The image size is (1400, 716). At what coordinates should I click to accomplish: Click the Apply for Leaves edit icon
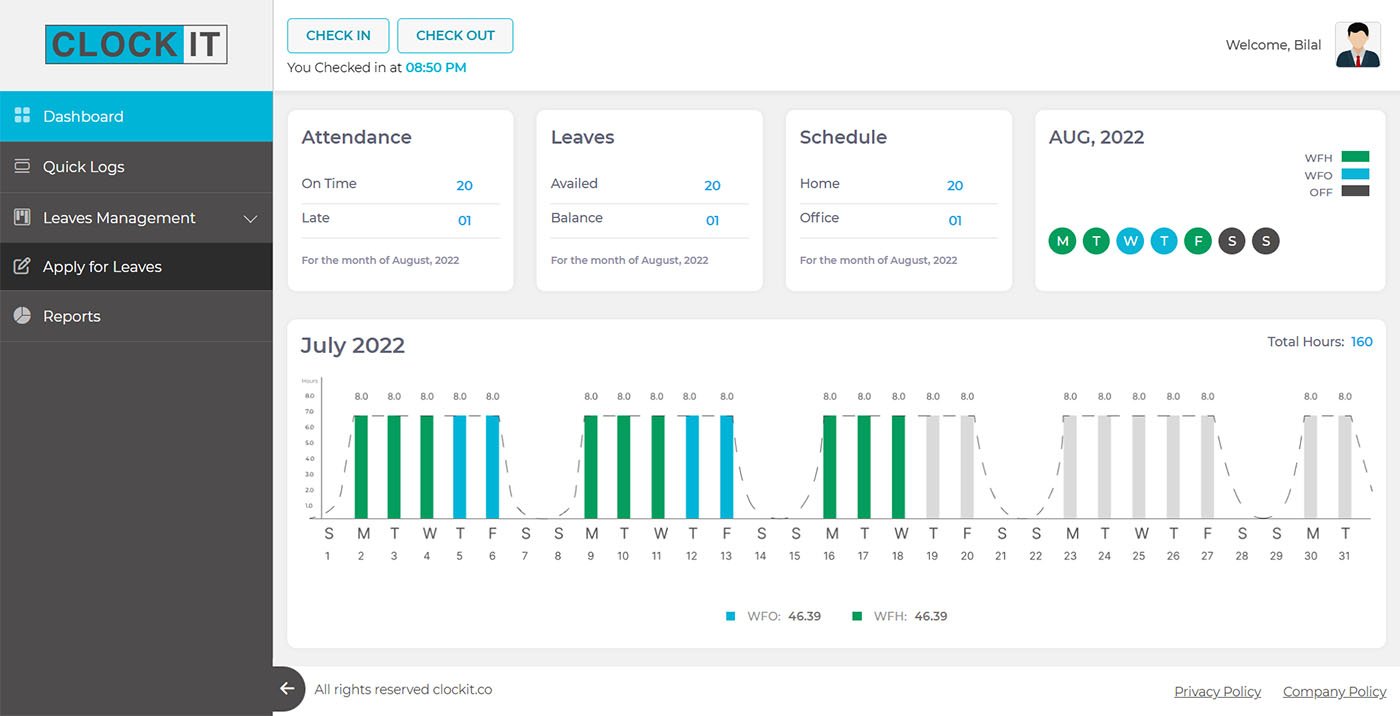pyautogui.click(x=22, y=266)
